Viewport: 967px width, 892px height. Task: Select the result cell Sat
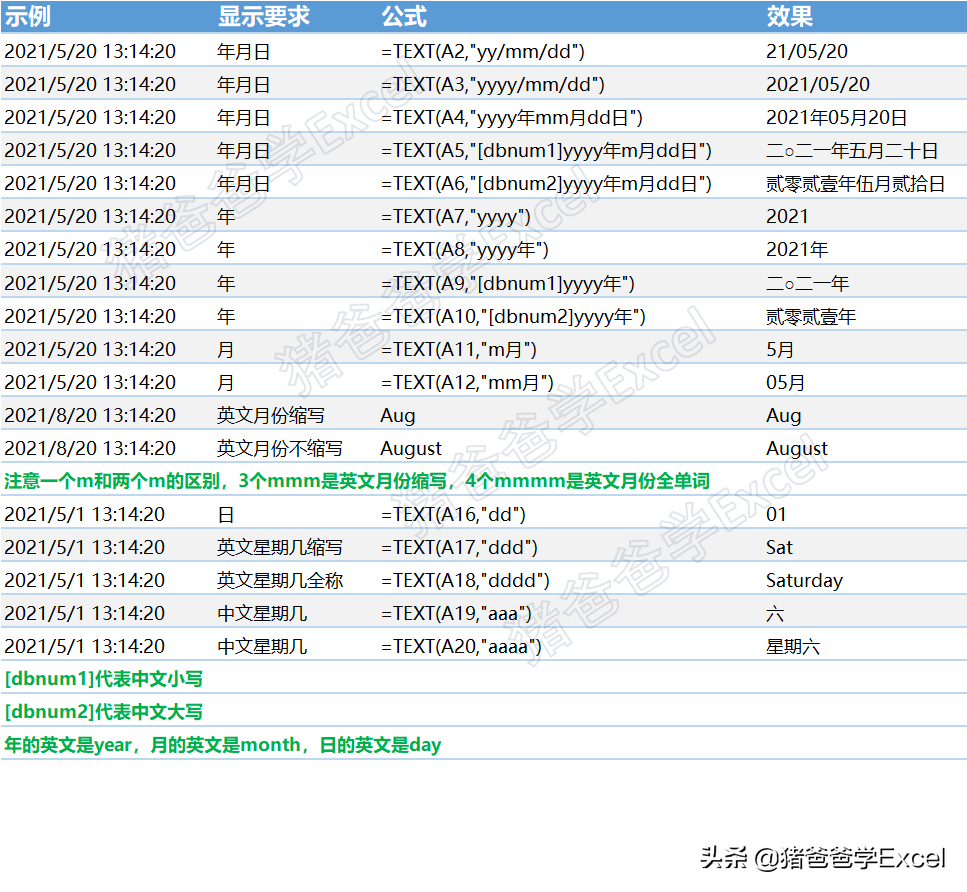(x=779, y=547)
